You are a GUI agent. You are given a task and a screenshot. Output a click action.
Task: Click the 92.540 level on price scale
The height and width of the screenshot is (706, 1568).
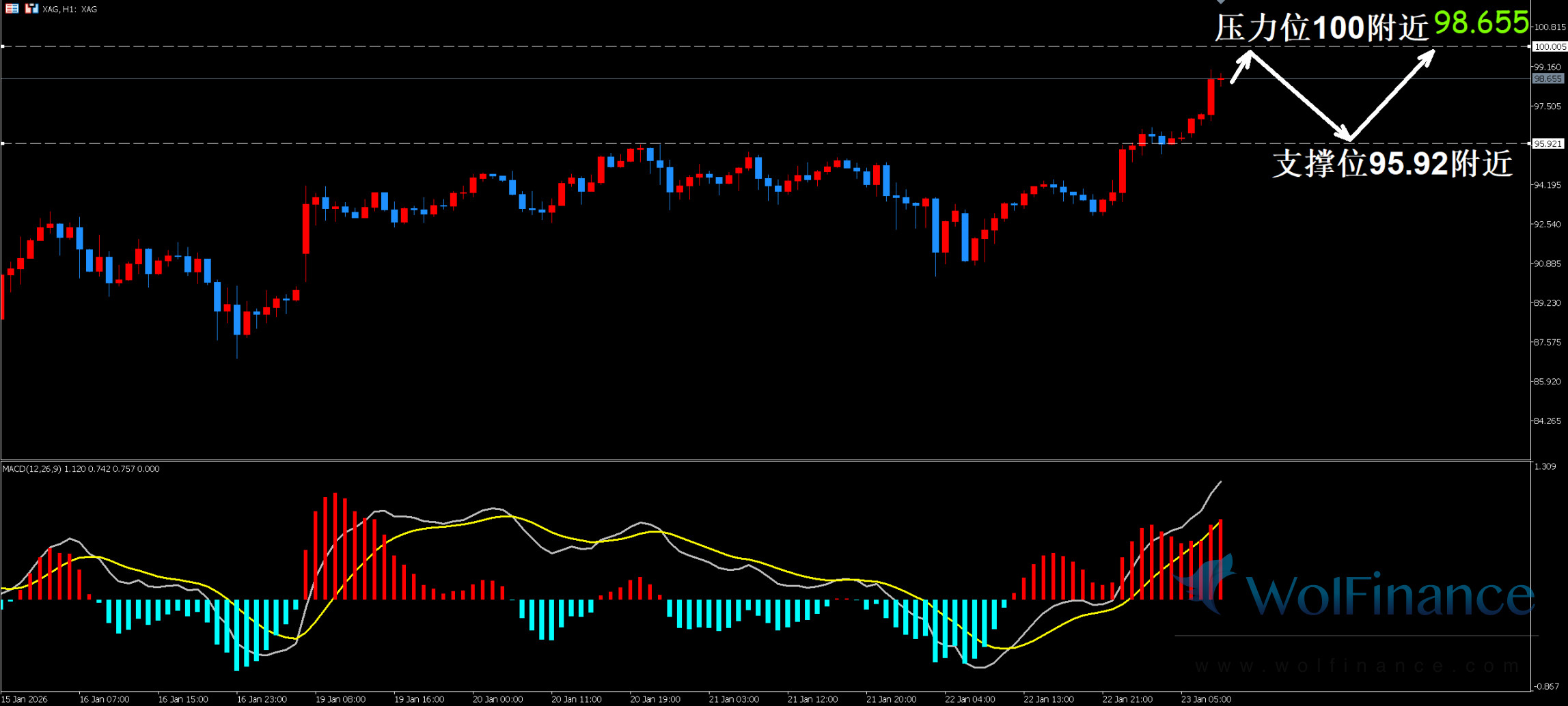pyautogui.click(x=1548, y=224)
